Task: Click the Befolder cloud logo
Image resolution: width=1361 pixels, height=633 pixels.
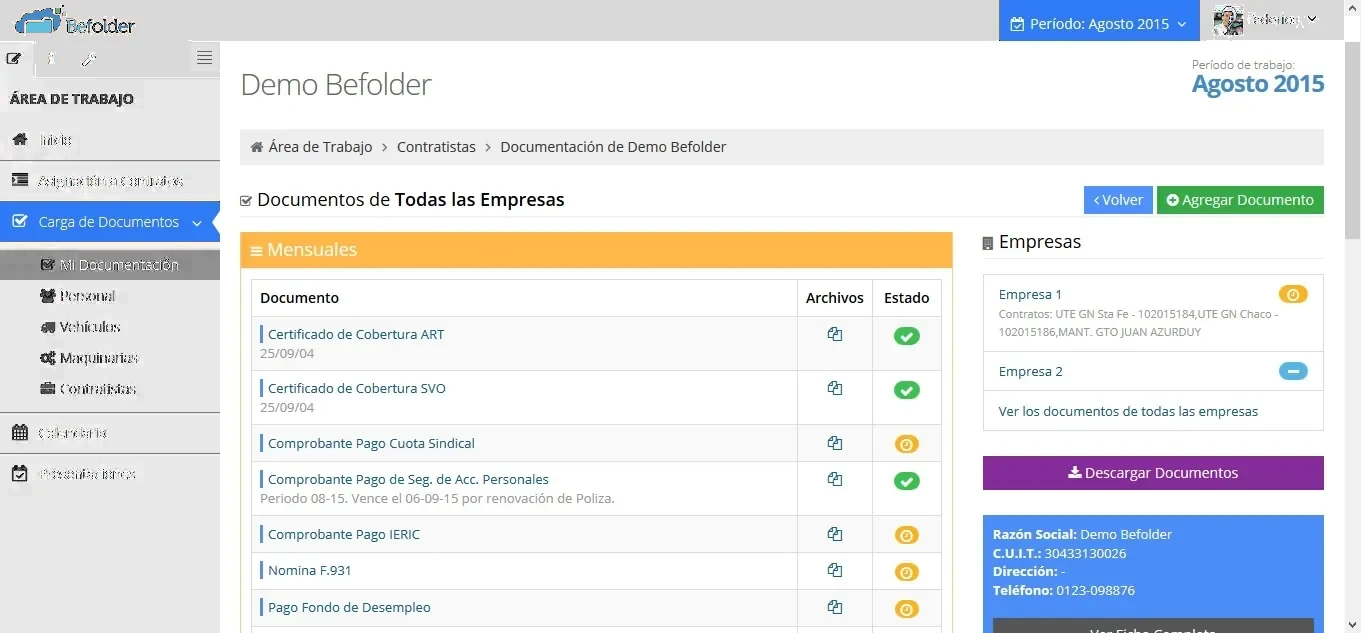Action: point(74,20)
